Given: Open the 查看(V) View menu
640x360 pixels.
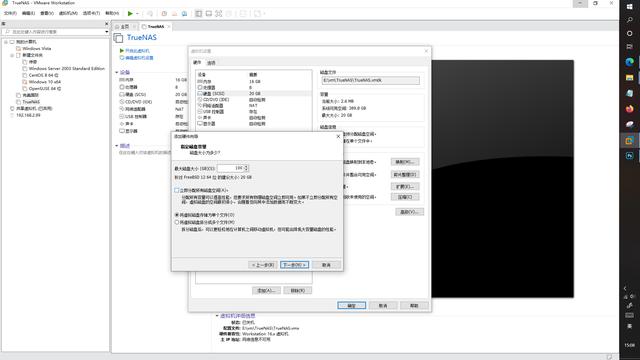Looking at the screenshot, I should click(x=47, y=13).
